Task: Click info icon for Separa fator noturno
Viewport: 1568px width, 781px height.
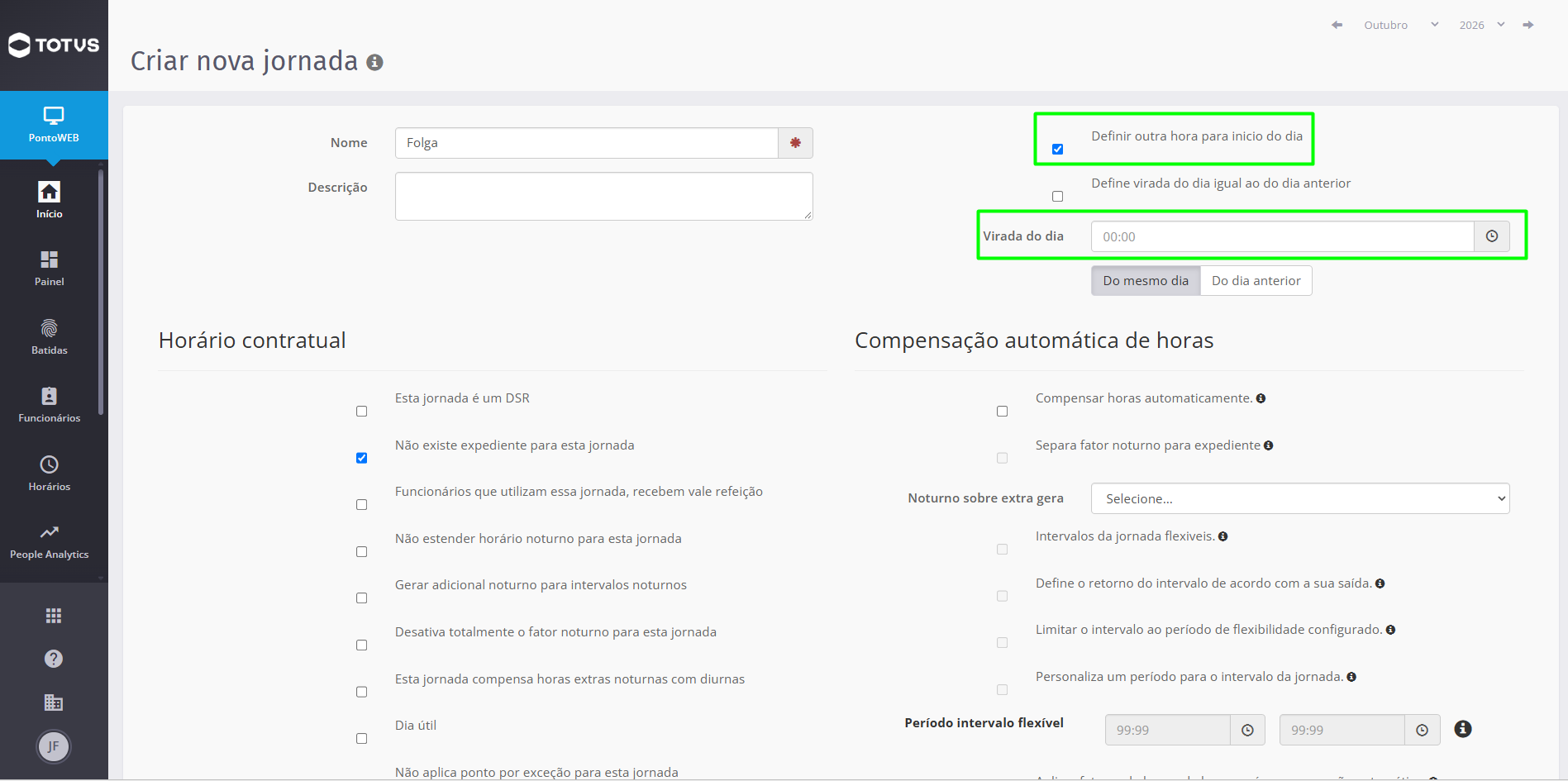Action: pyautogui.click(x=1268, y=445)
